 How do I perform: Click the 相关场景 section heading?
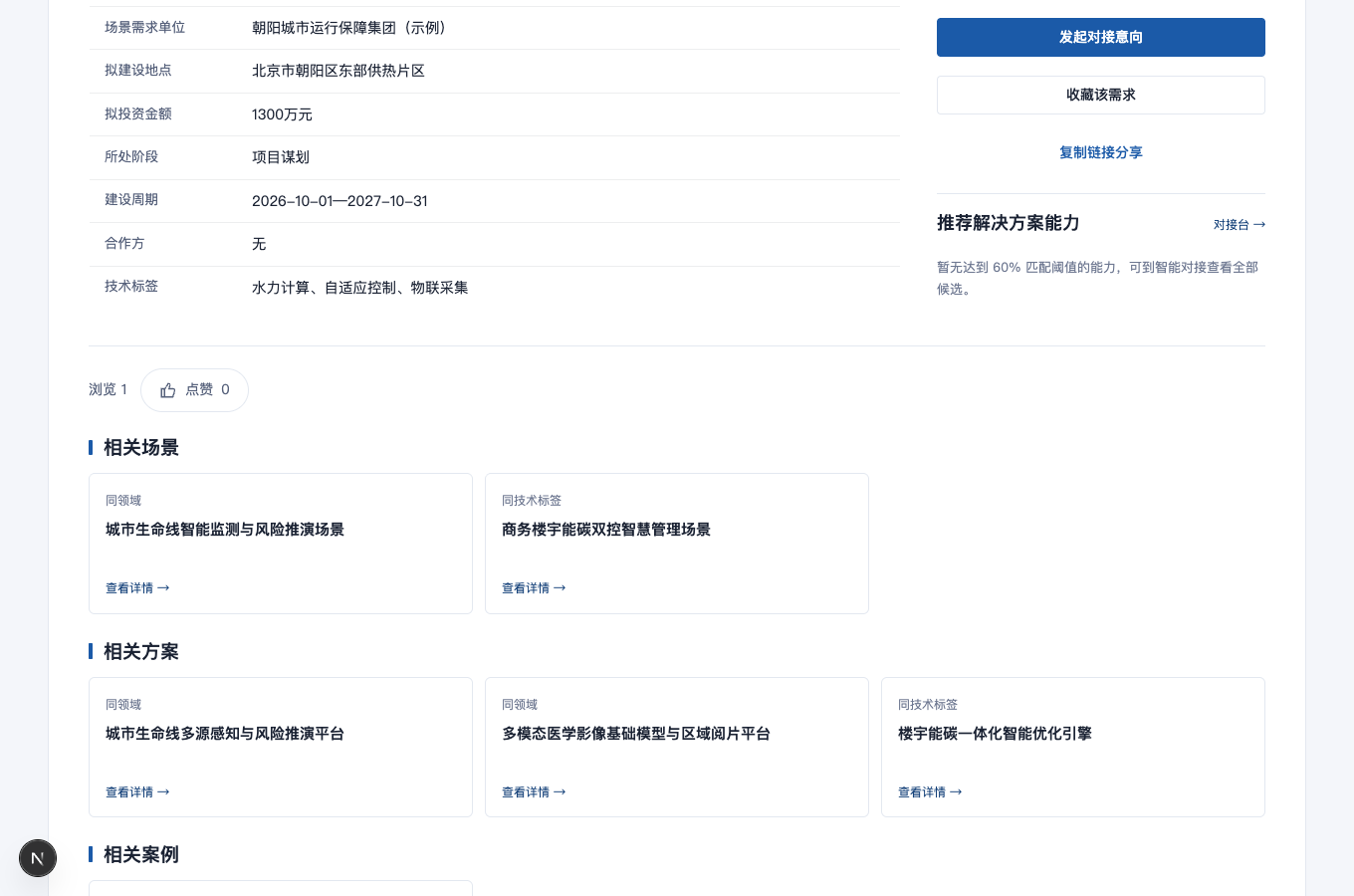[141, 448]
